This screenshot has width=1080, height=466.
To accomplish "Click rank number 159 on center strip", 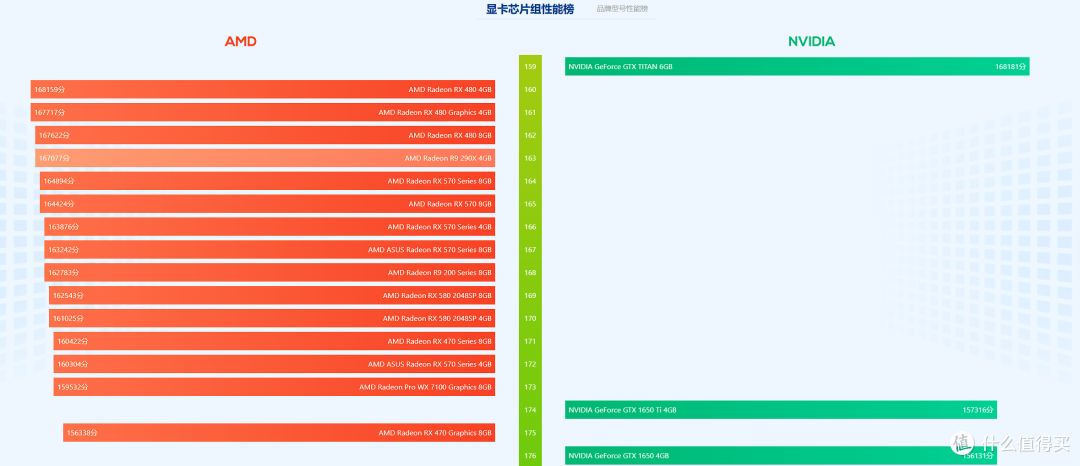I will 530,67.
